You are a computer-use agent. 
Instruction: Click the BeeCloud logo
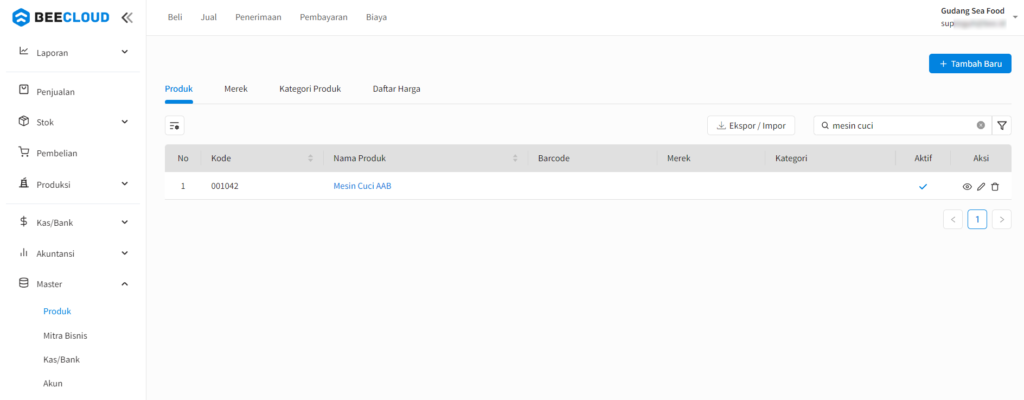[61, 18]
